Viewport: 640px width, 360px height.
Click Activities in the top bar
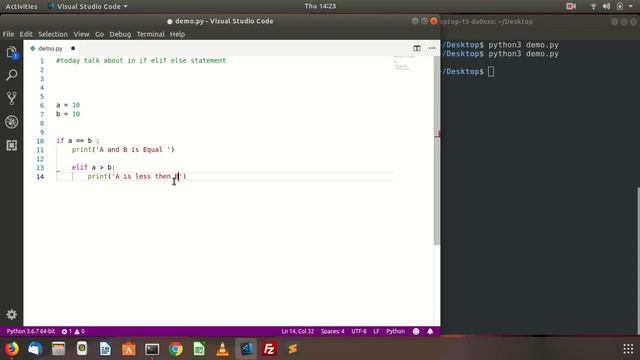click(x=21, y=6)
